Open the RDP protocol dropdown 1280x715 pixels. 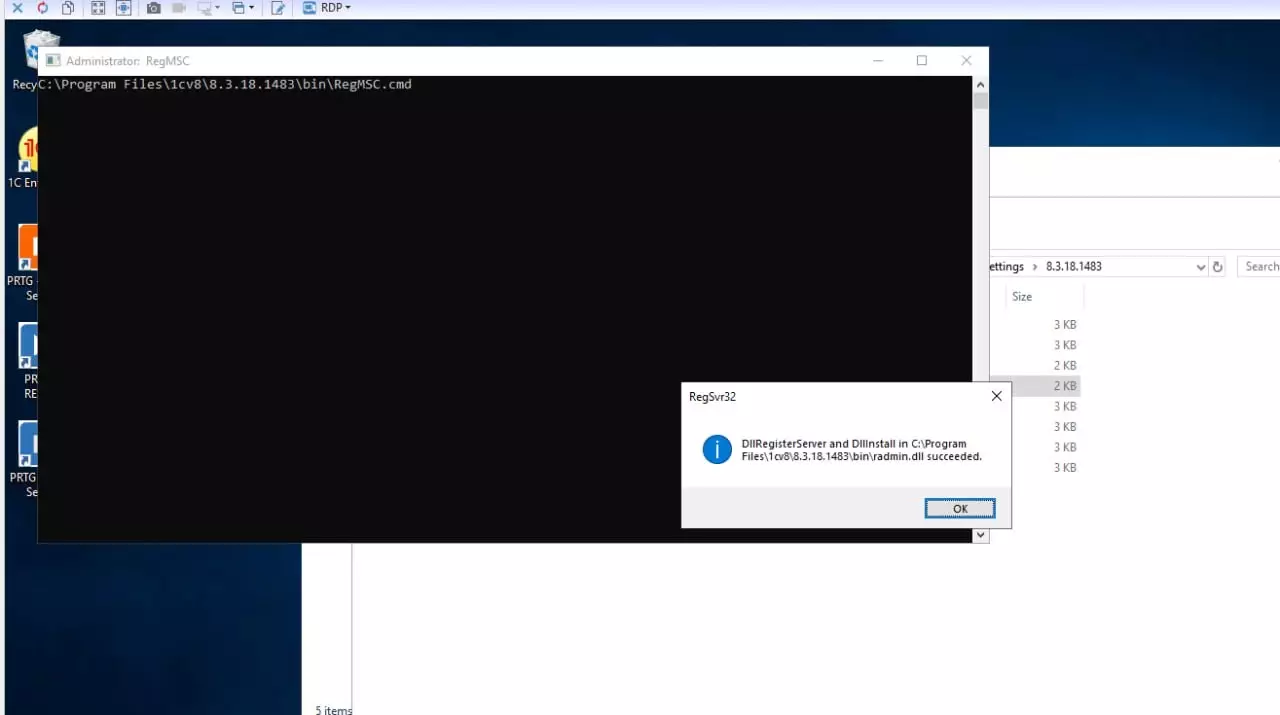(x=326, y=8)
